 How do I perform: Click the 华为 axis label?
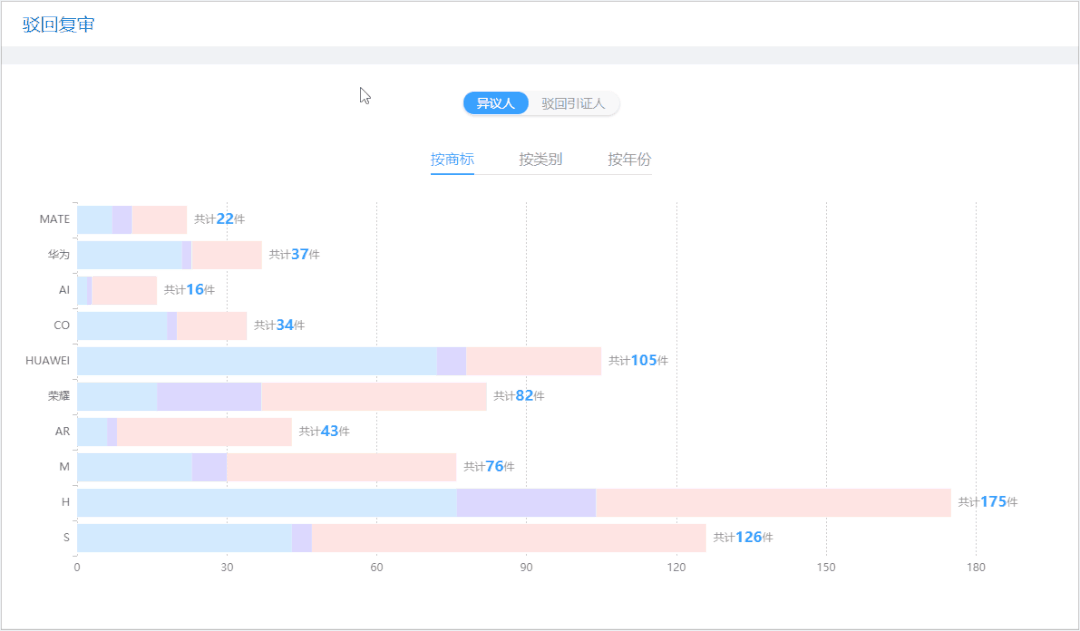[x=59, y=255]
